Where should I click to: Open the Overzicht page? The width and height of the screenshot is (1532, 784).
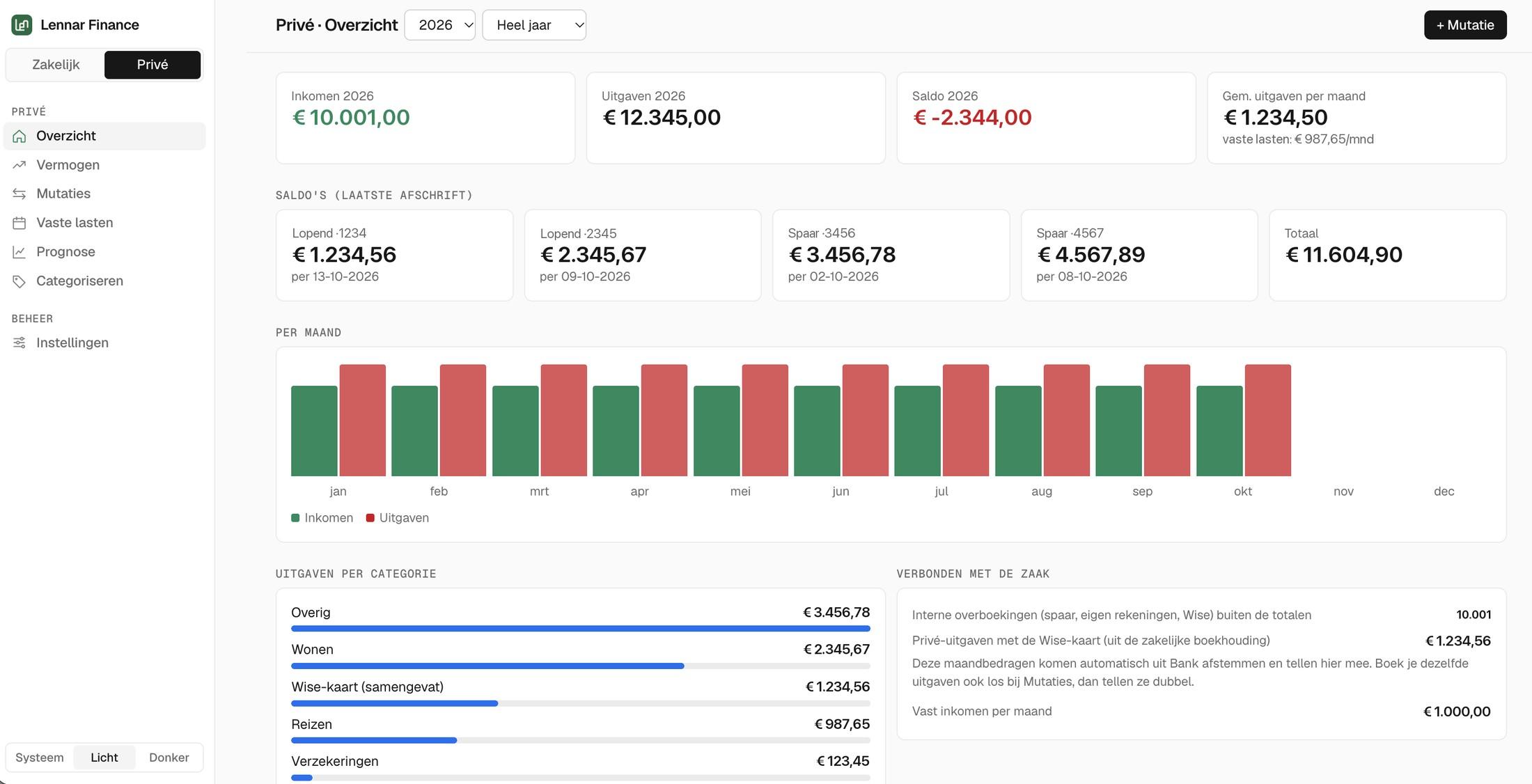point(104,136)
